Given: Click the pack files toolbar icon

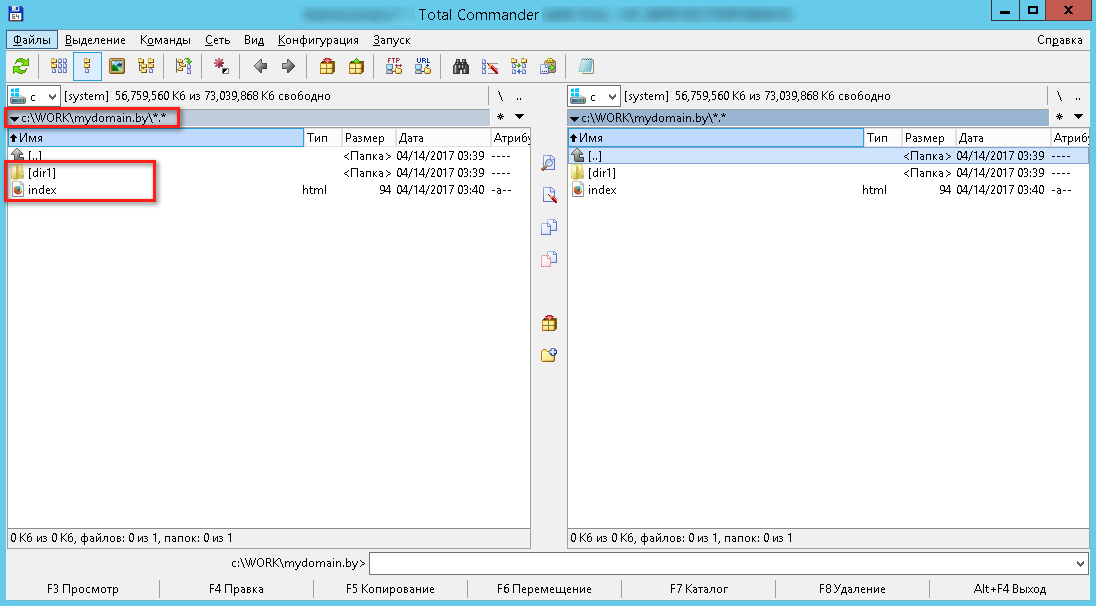Looking at the screenshot, I should click(327, 66).
